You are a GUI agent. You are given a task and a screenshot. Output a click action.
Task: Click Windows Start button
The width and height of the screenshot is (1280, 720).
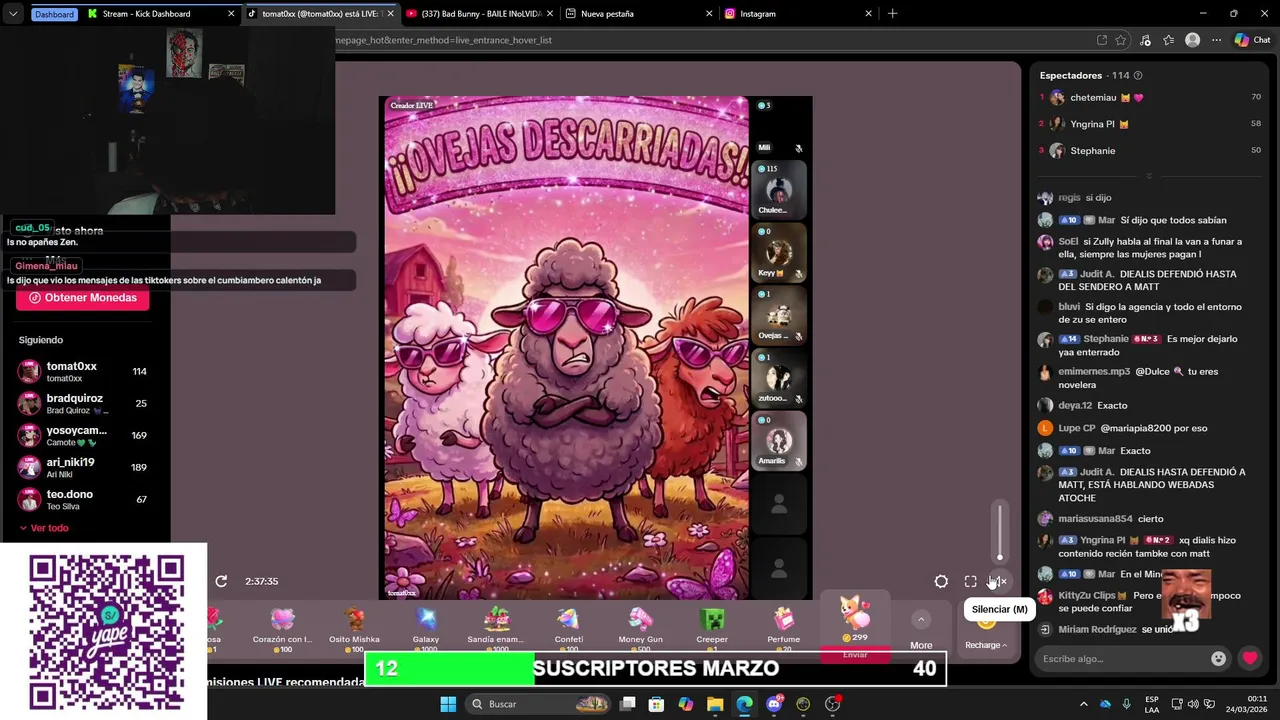(448, 704)
